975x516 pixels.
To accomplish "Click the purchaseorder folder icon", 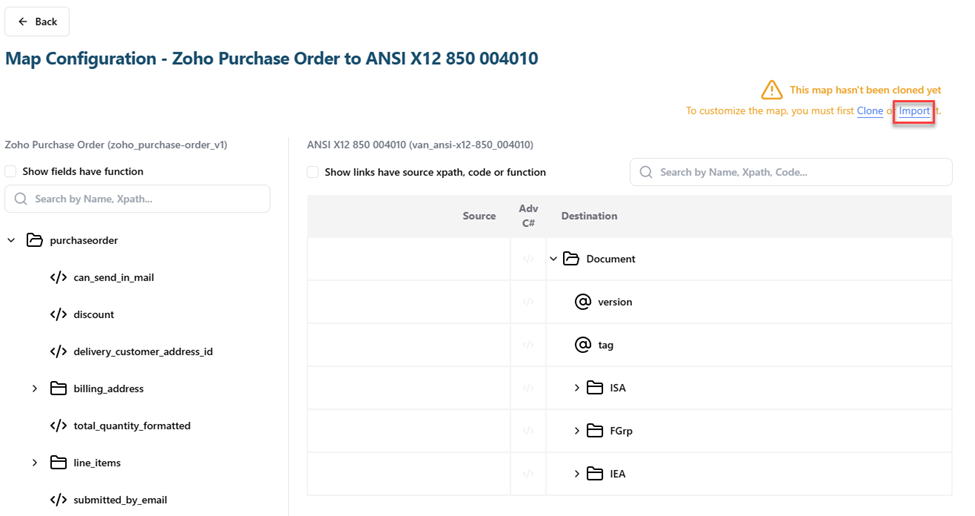I will pos(35,240).
